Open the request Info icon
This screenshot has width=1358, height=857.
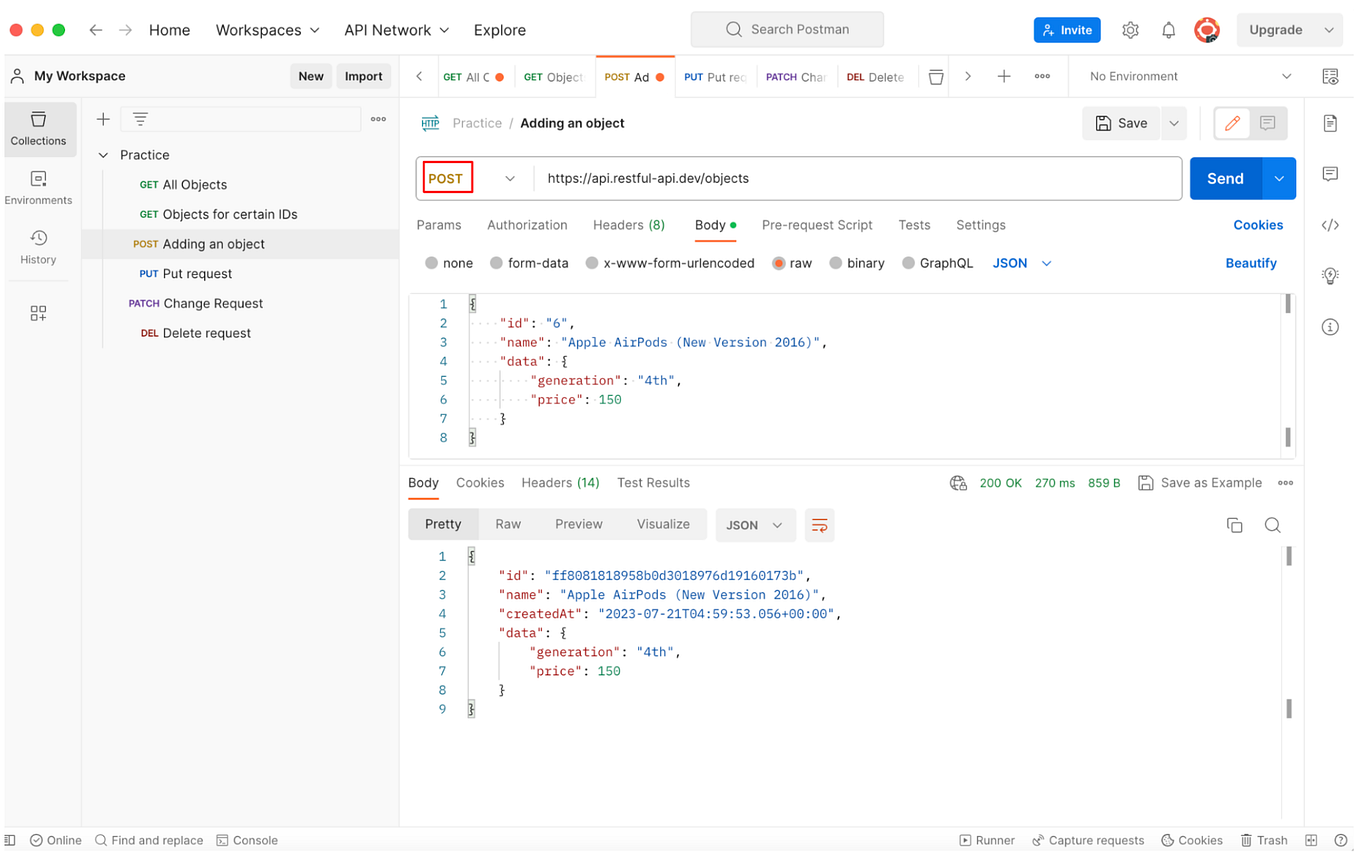(x=1330, y=327)
